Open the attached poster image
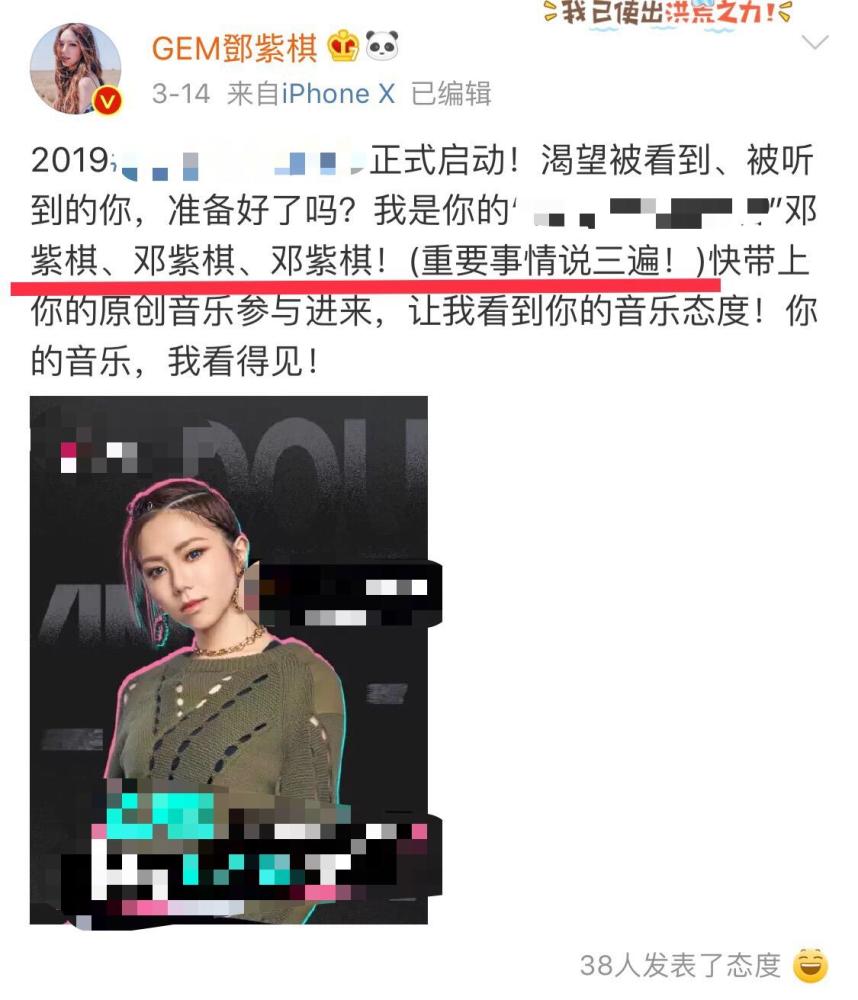The image size is (858, 1000). (229, 660)
